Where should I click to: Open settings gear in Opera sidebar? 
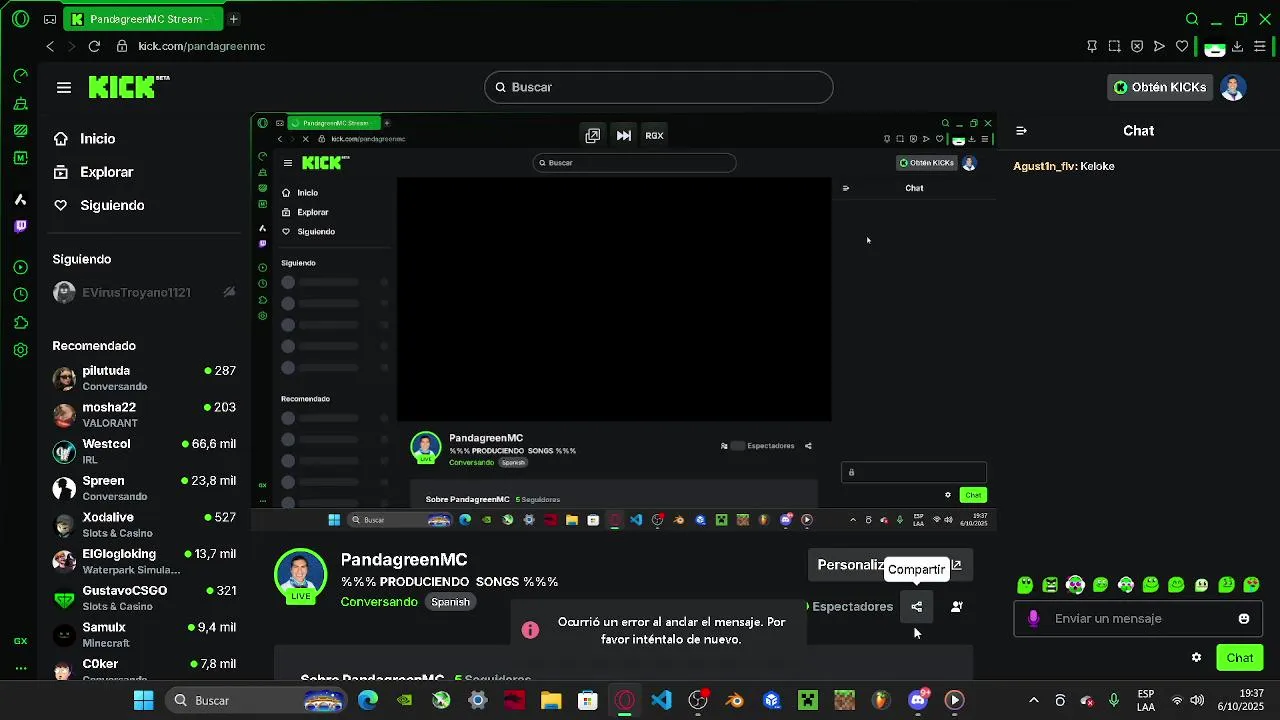[20, 350]
